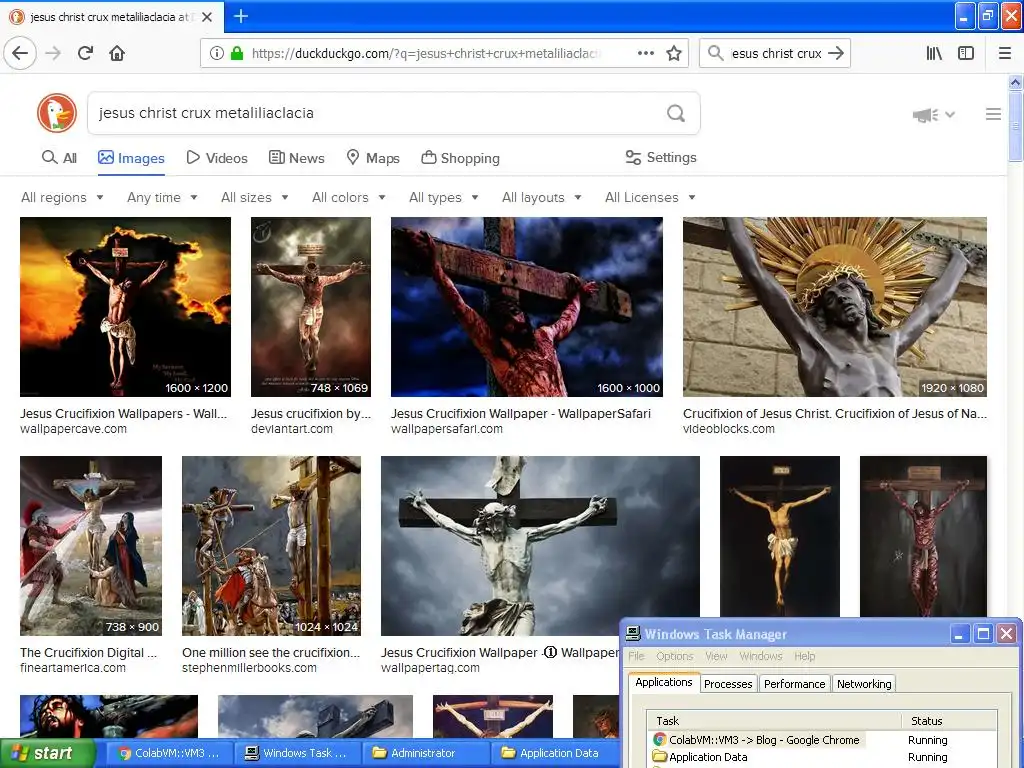
Task: Click the Application Data folder icon in Task Manager
Action: [660, 756]
